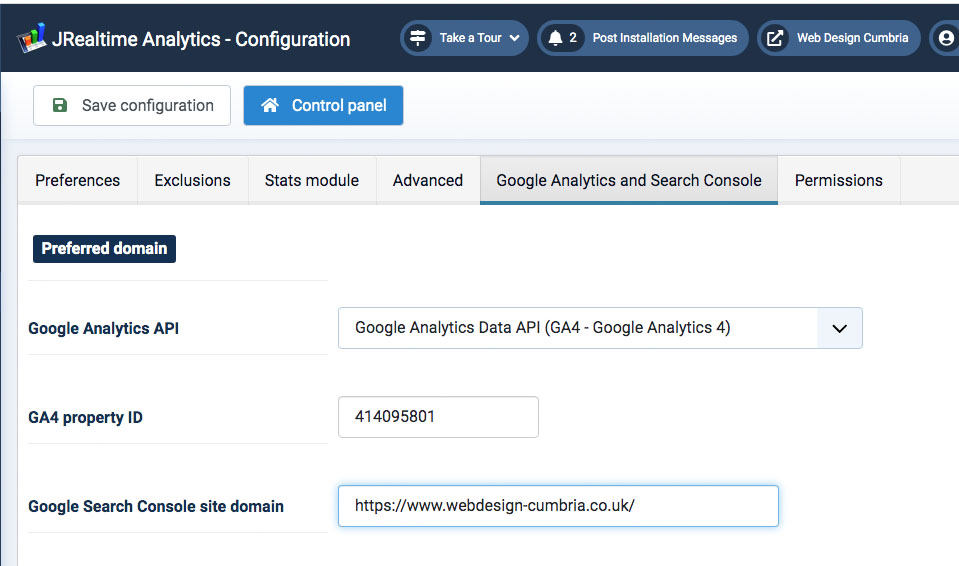This screenshot has width=959, height=566.
Task: Open the Google Analytics API select box
Action: coord(578,328)
